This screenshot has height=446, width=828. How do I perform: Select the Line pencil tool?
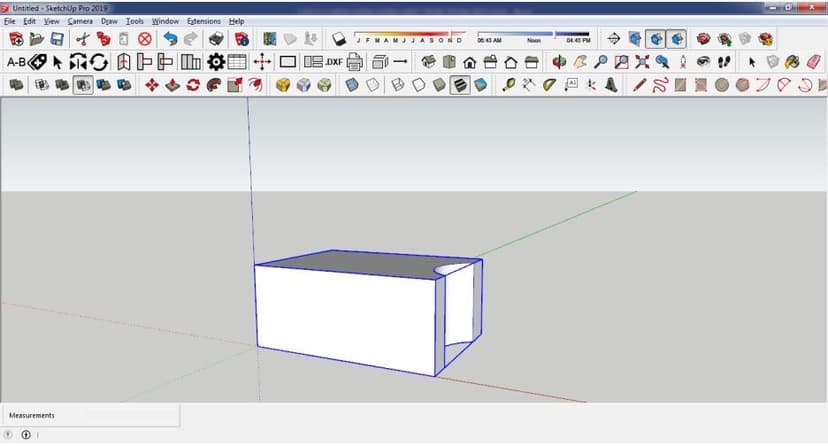639,84
